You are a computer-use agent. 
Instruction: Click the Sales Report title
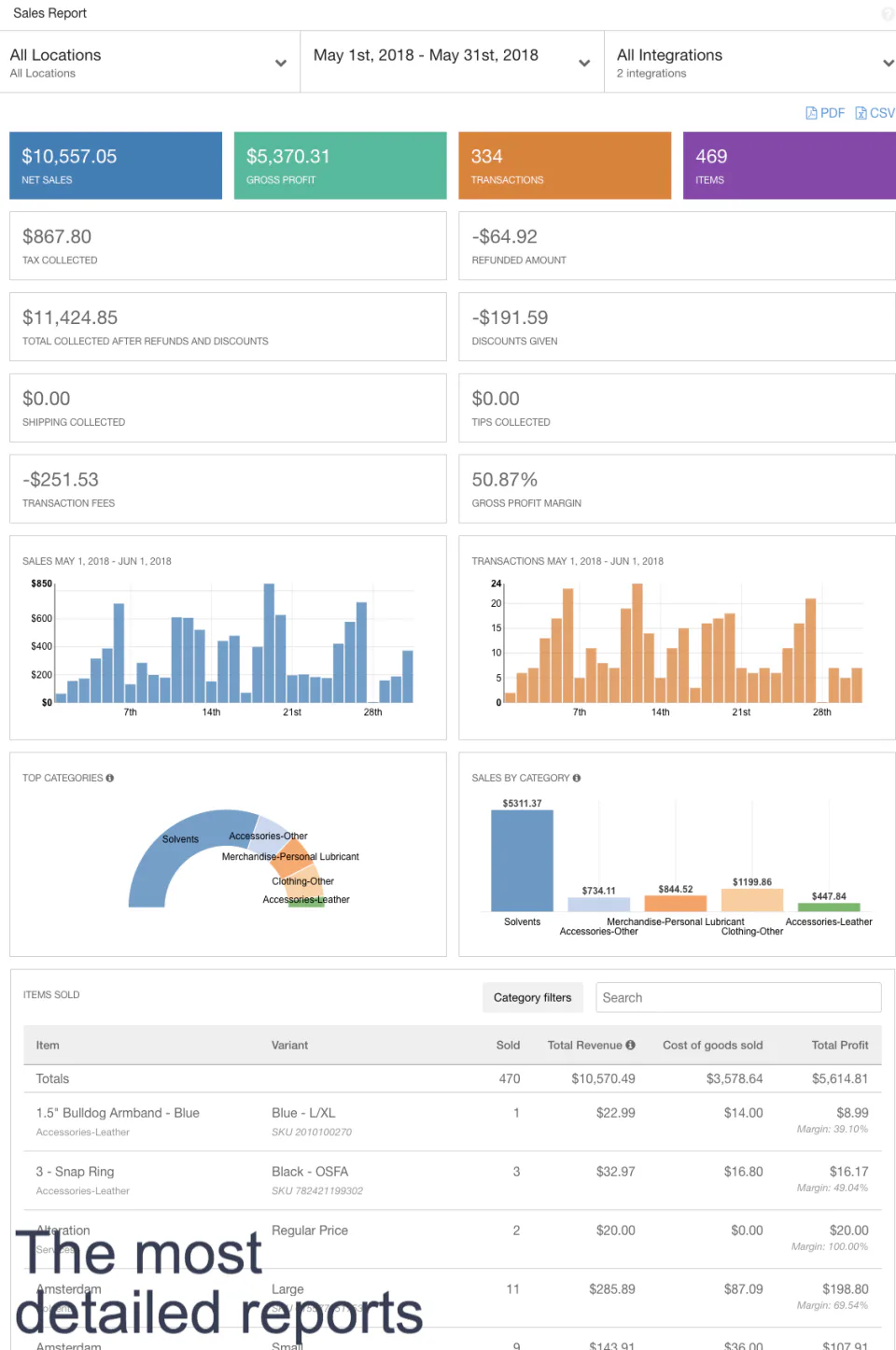click(x=49, y=13)
